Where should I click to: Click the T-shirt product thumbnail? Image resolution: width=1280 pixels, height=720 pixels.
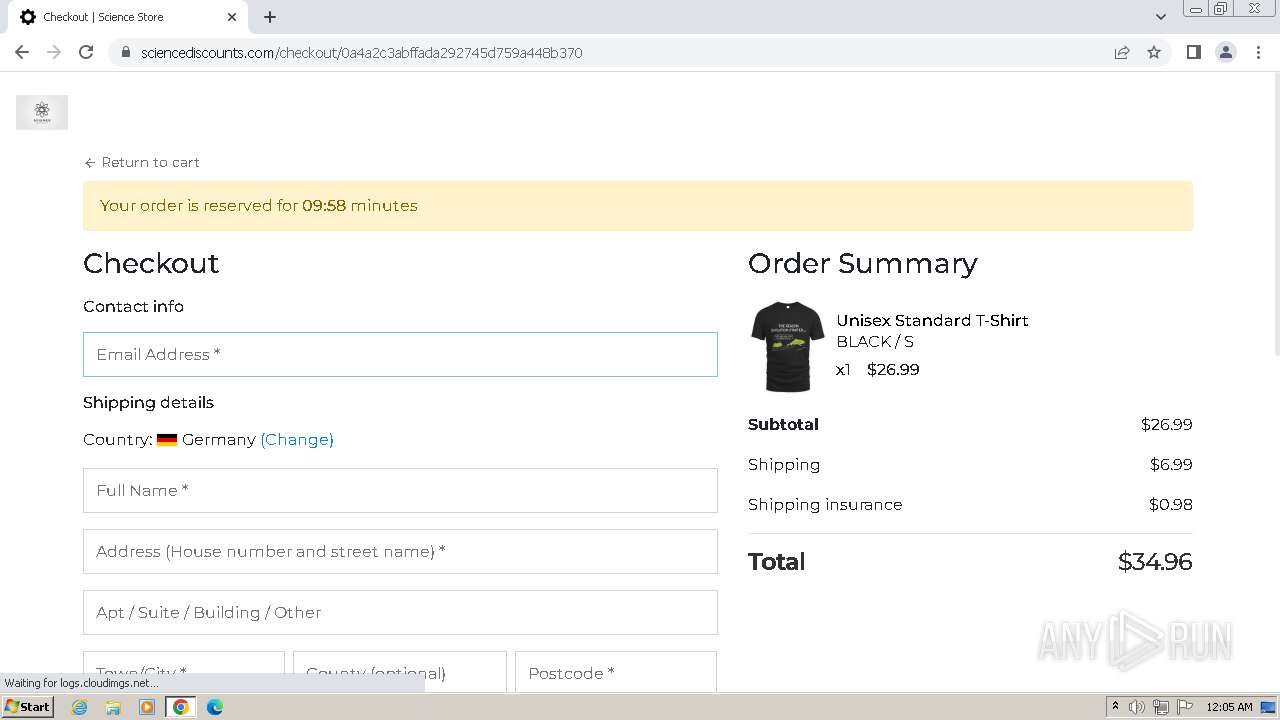[788, 346]
